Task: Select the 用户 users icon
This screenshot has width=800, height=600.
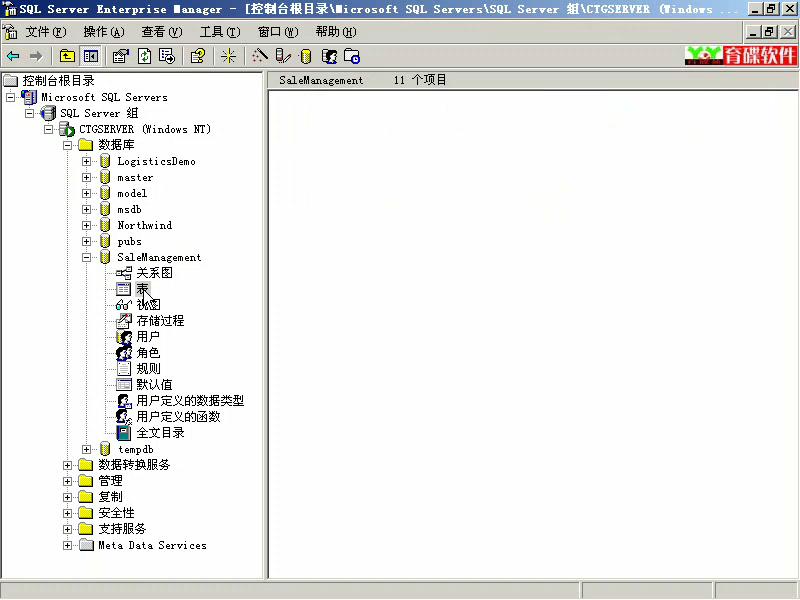Action: (124, 337)
